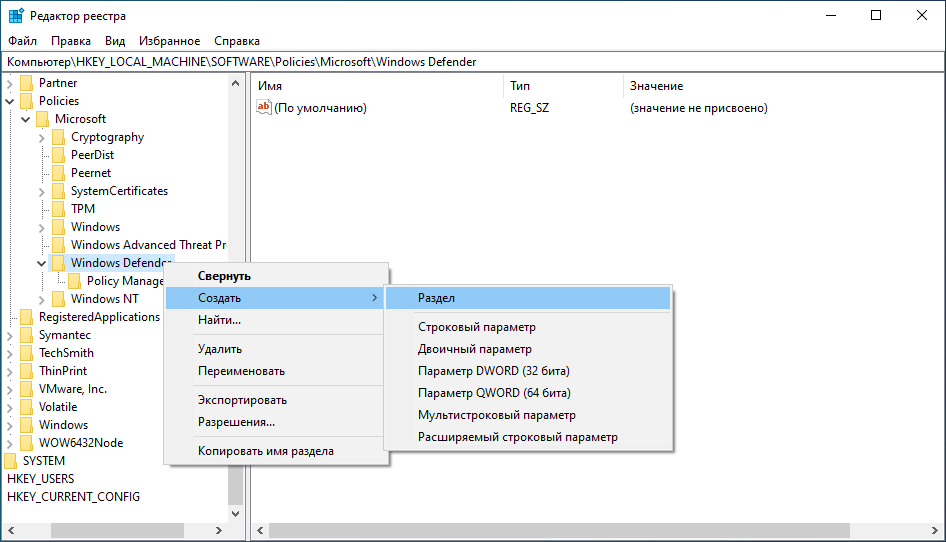Select Свернуть in context menu

tap(276, 276)
